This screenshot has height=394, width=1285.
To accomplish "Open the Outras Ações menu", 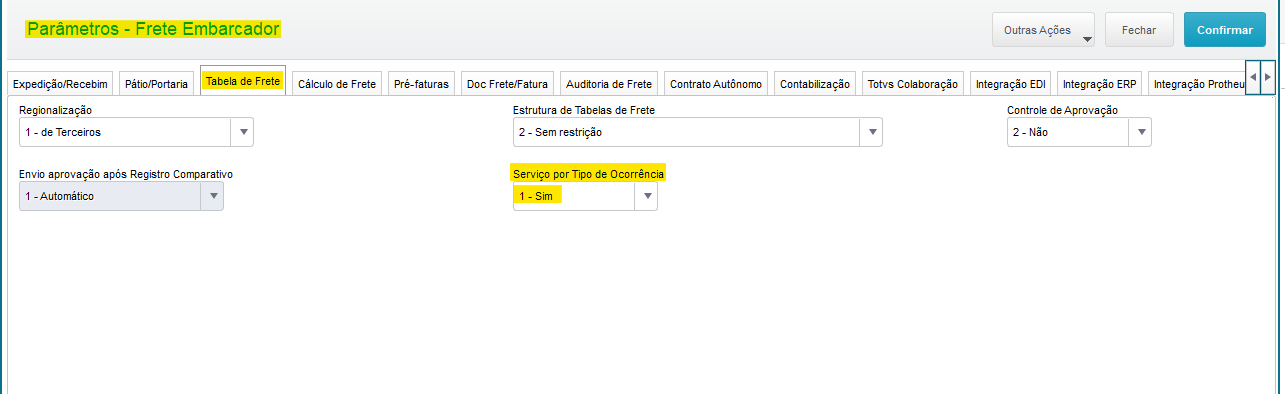I will [1043, 30].
